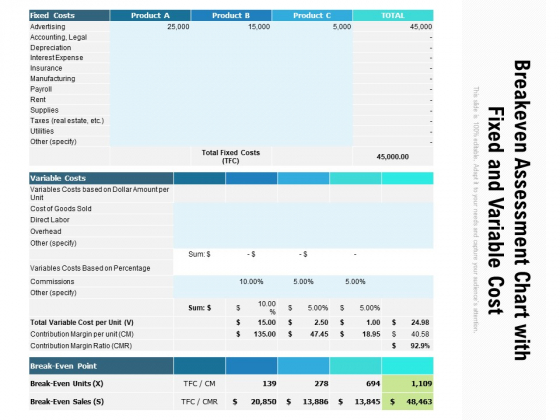The image size is (560, 420).
Task: Select the Advertising row label
Action: point(48,27)
